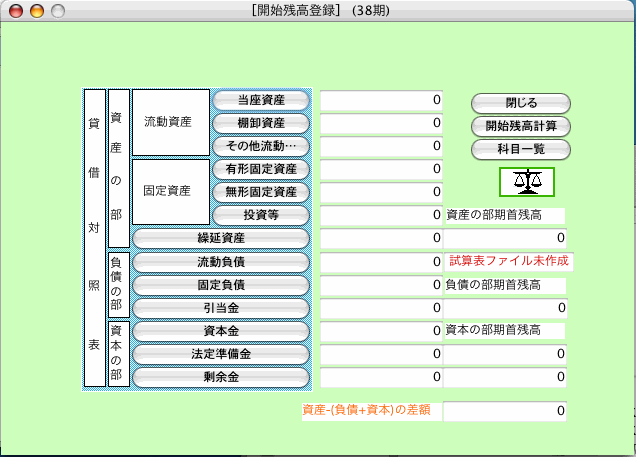Select the 有形固定資産 button

pos(262,169)
